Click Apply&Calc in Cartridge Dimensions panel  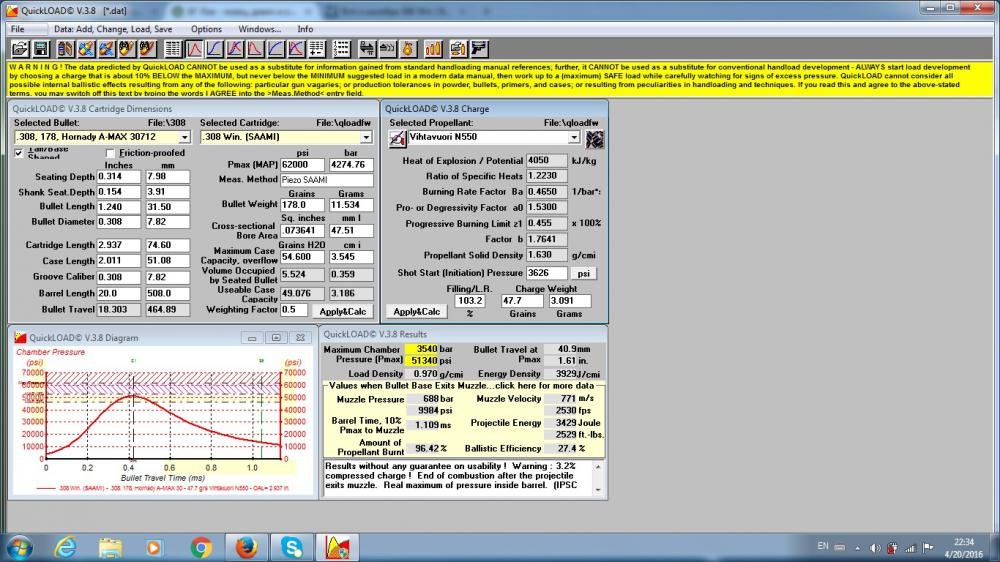[344, 311]
